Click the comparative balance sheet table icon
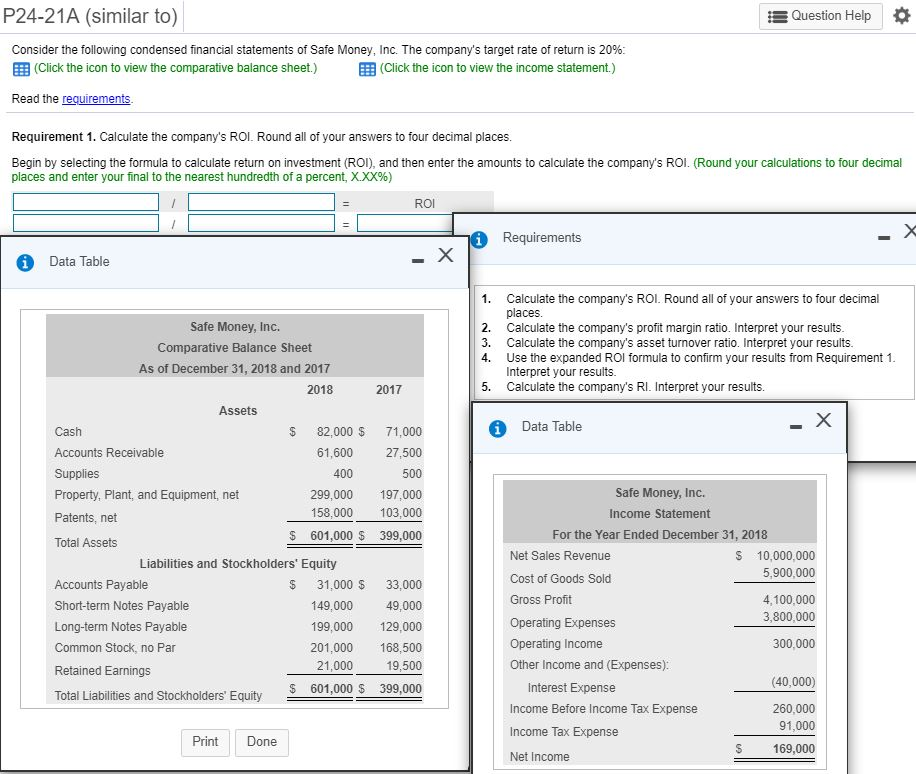The image size is (916, 774). tap(21, 69)
